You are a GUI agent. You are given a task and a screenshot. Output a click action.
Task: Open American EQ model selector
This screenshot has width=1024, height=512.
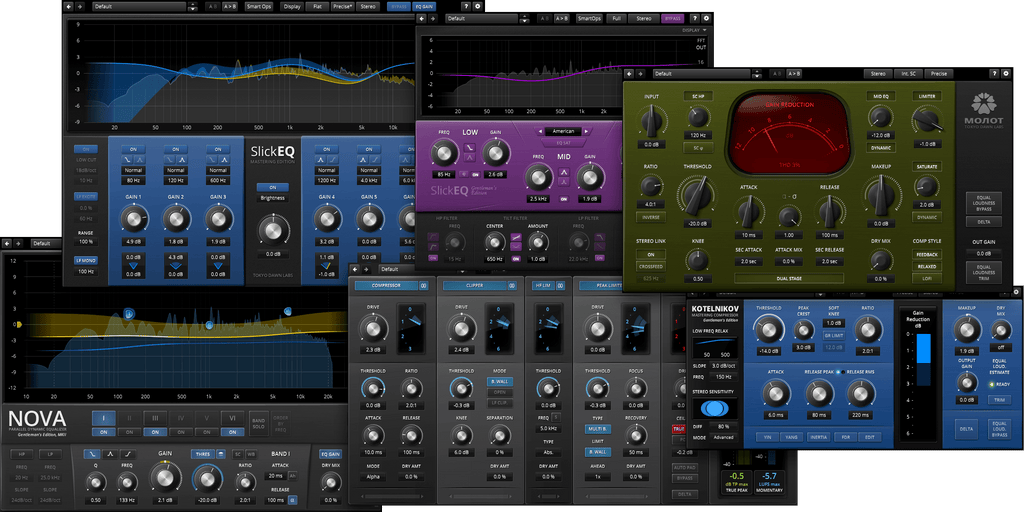[564, 131]
